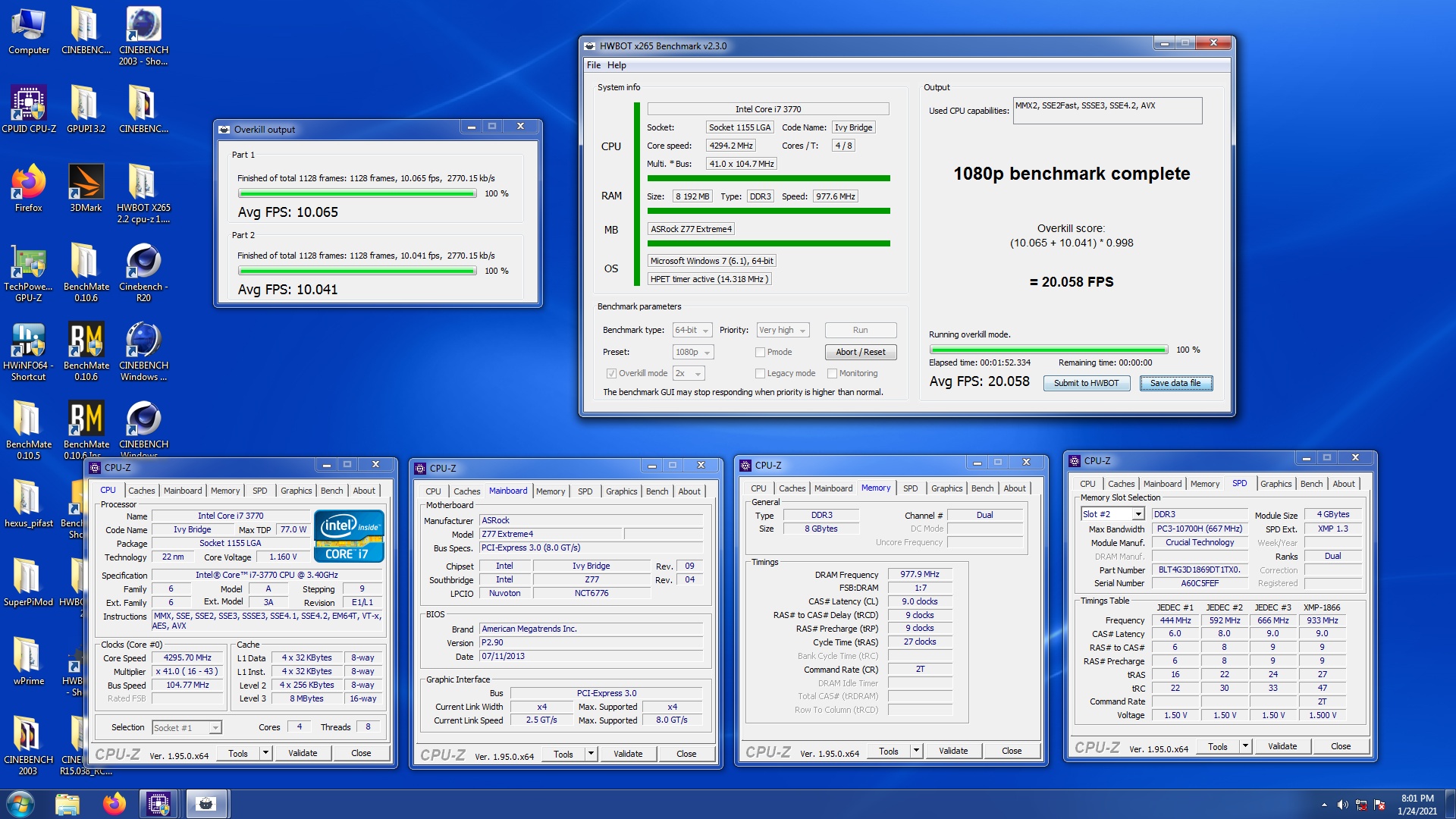Open CINEBENCH 2003 folder at bottom left
This screenshot has height=819, width=1456.
pos(29,745)
